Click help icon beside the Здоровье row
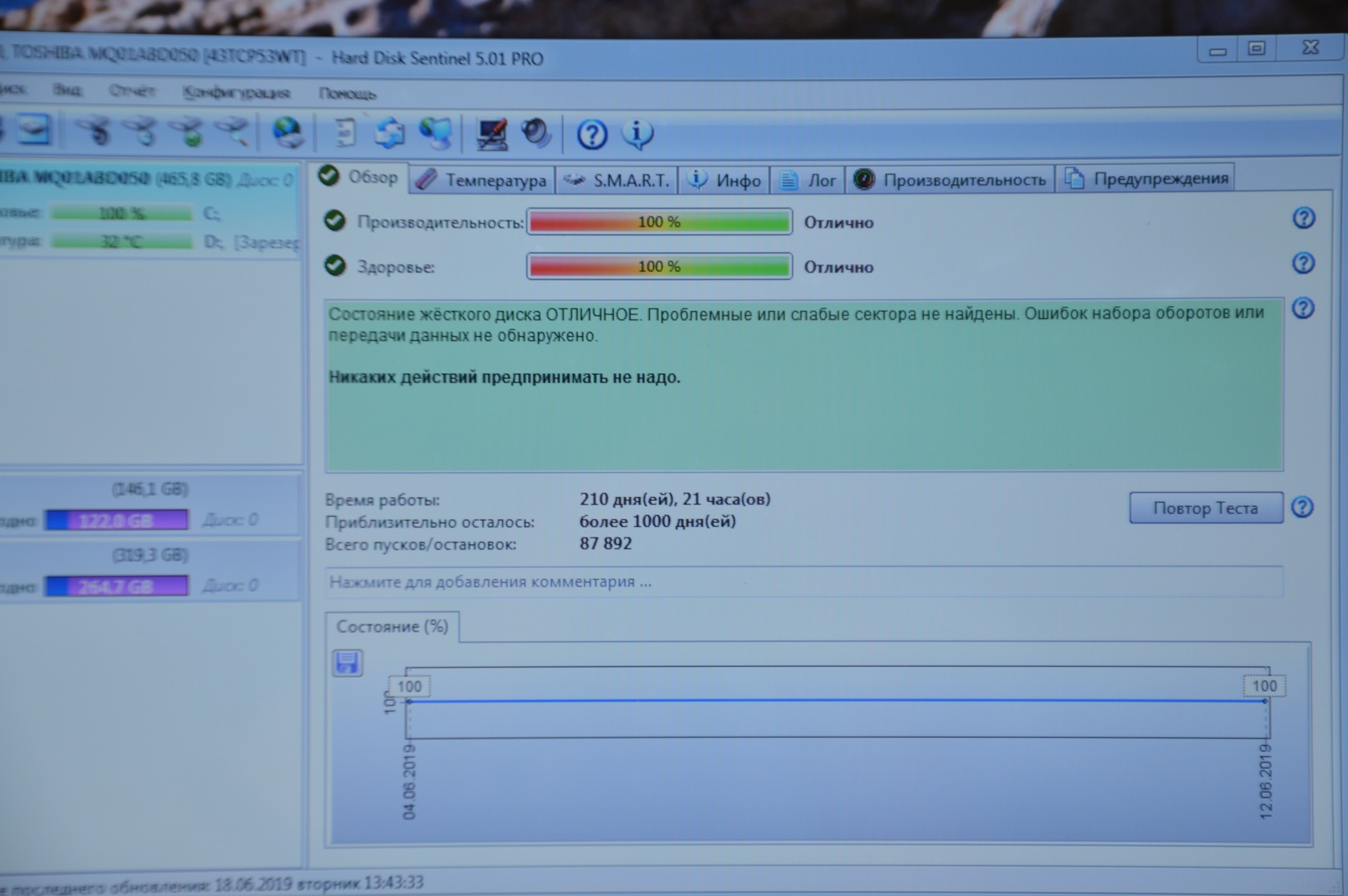The width and height of the screenshot is (1348, 896). [x=1303, y=264]
